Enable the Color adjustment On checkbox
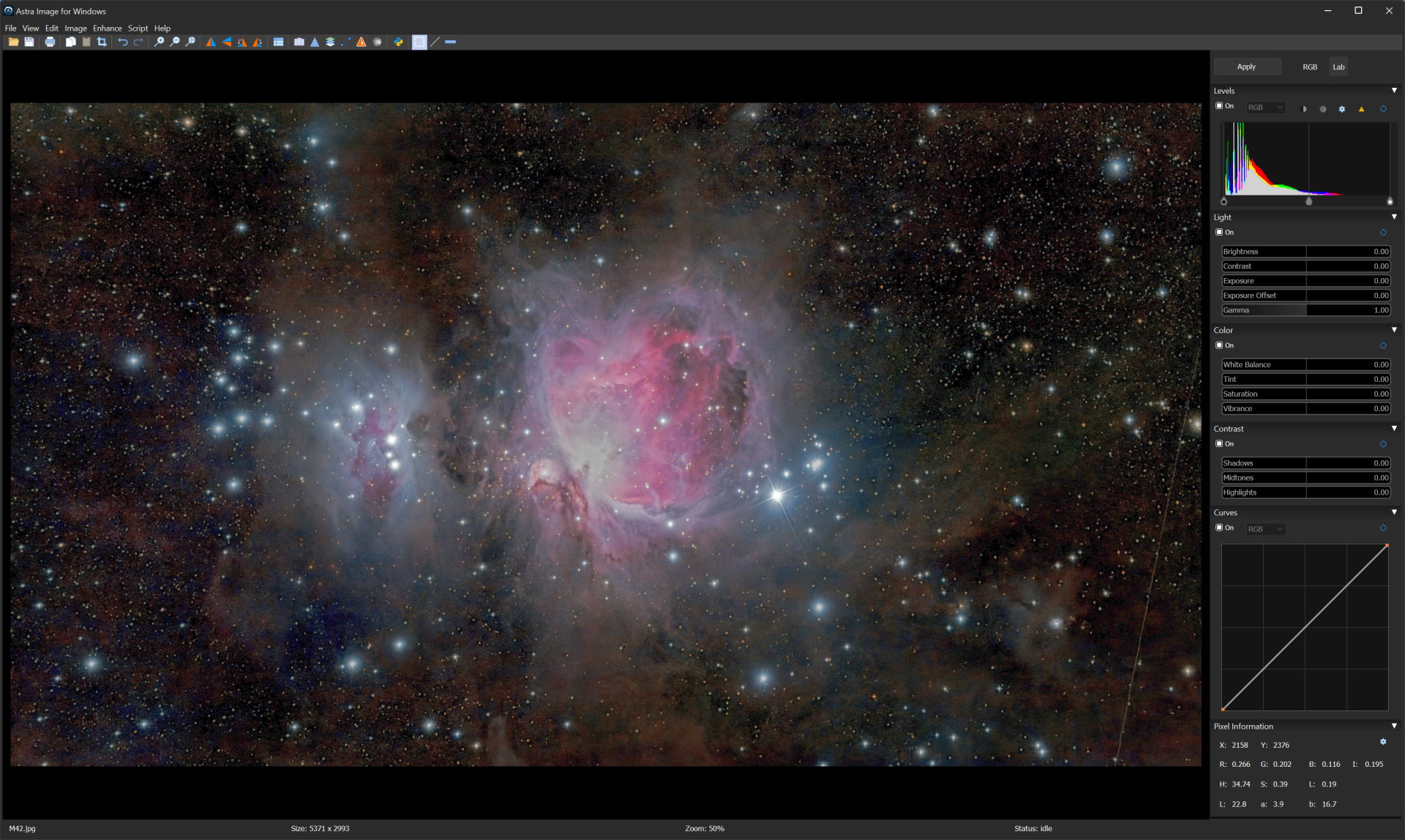 pyautogui.click(x=1220, y=345)
